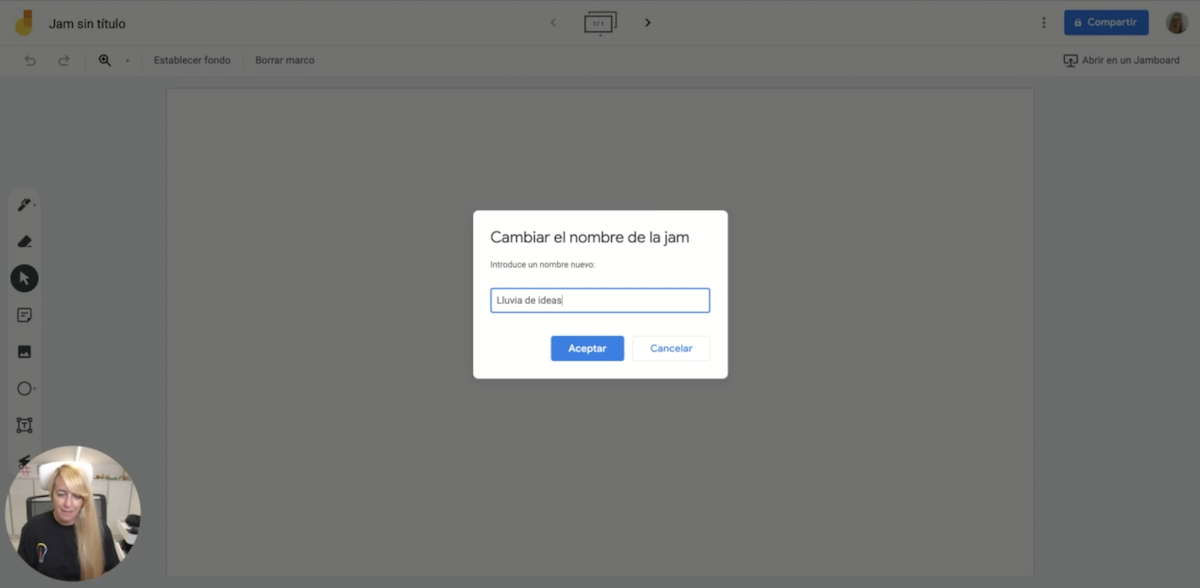Viewport: 1200px width, 588px height.
Task: Select the Circle shape tool
Action: (25, 389)
